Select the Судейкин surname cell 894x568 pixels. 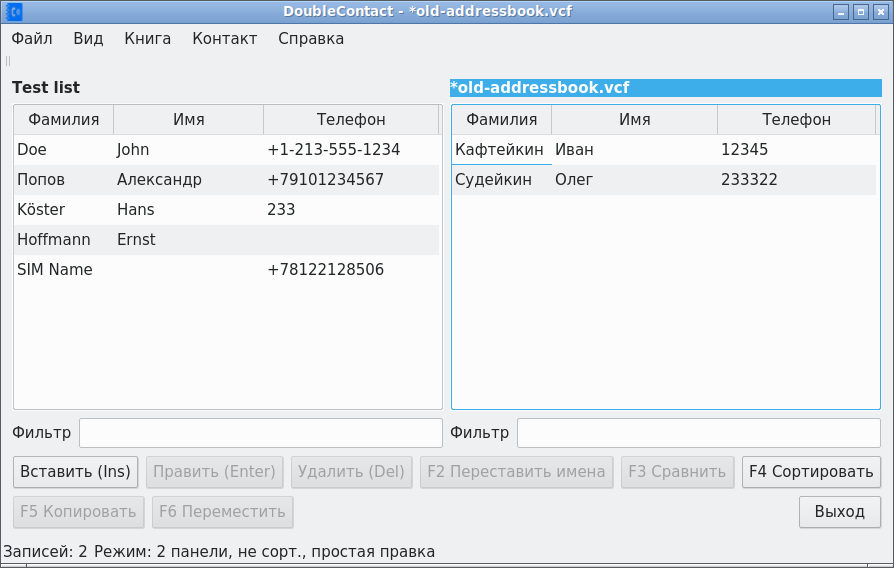coord(502,180)
